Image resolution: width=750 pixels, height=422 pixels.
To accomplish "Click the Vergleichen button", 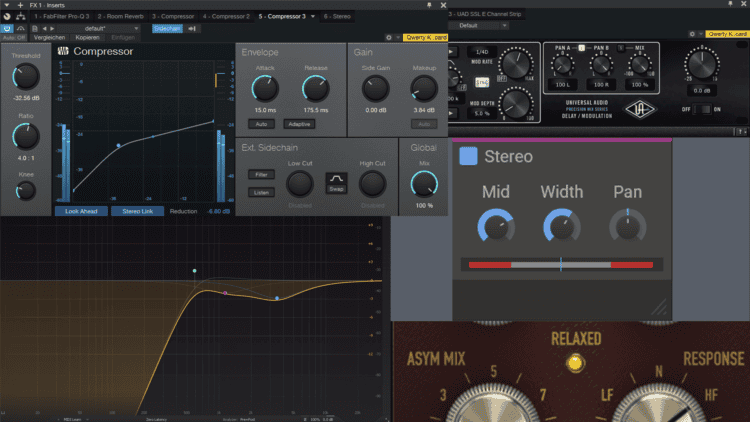I will coord(49,37).
